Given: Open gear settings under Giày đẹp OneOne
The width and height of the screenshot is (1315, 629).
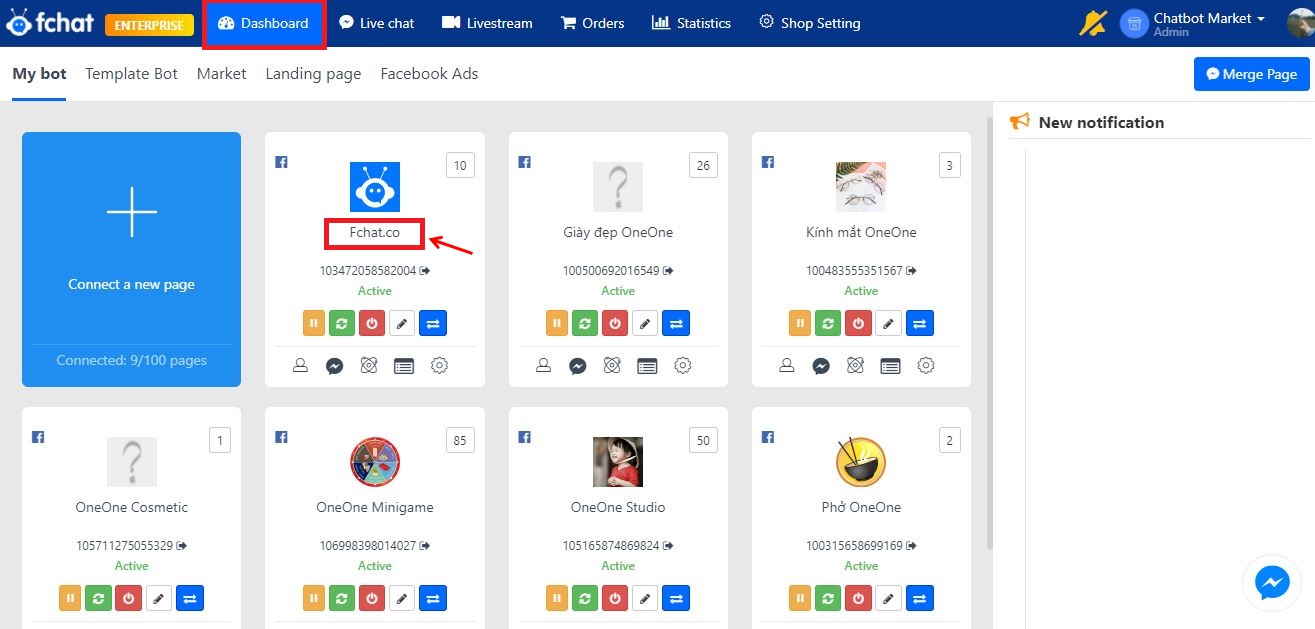Looking at the screenshot, I should [x=682, y=366].
